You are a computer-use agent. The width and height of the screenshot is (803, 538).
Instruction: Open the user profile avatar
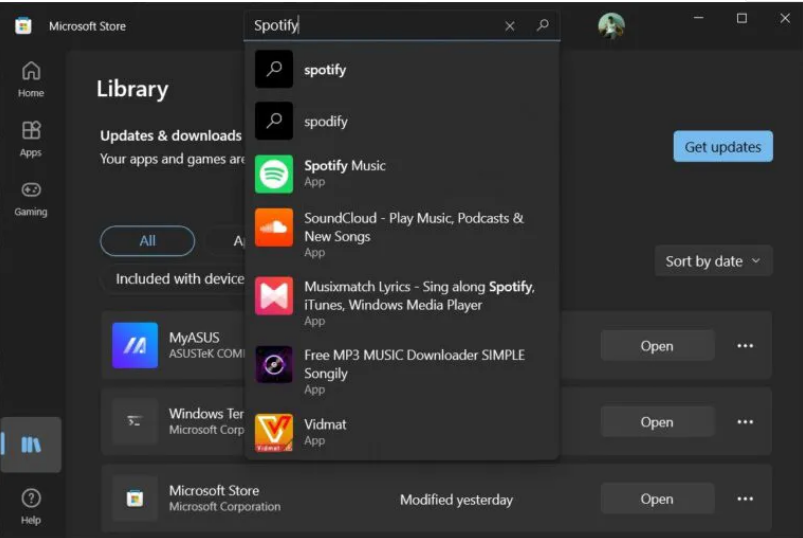(611, 26)
